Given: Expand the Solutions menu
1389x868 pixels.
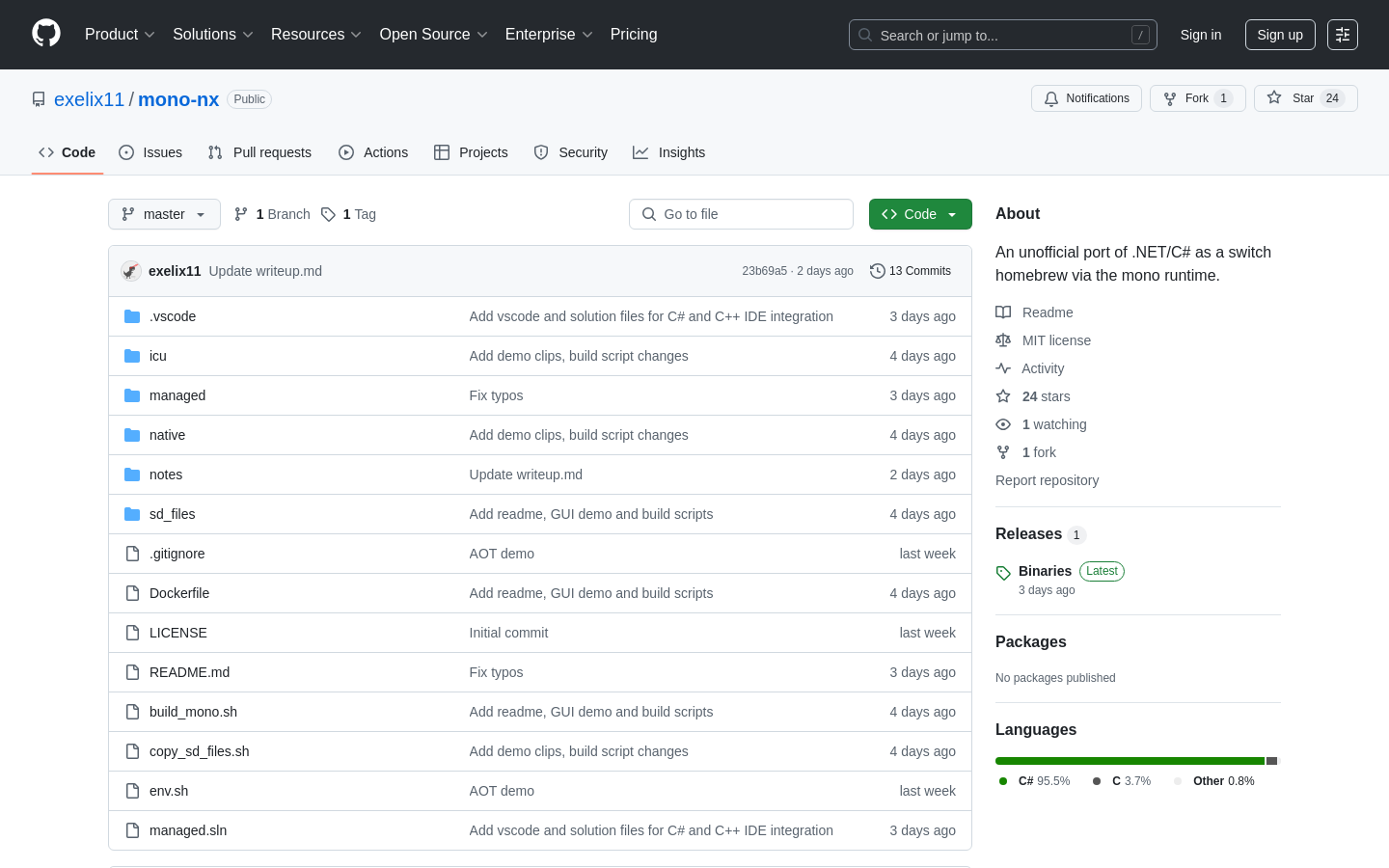Looking at the screenshot, I should [x=213, y=34].
